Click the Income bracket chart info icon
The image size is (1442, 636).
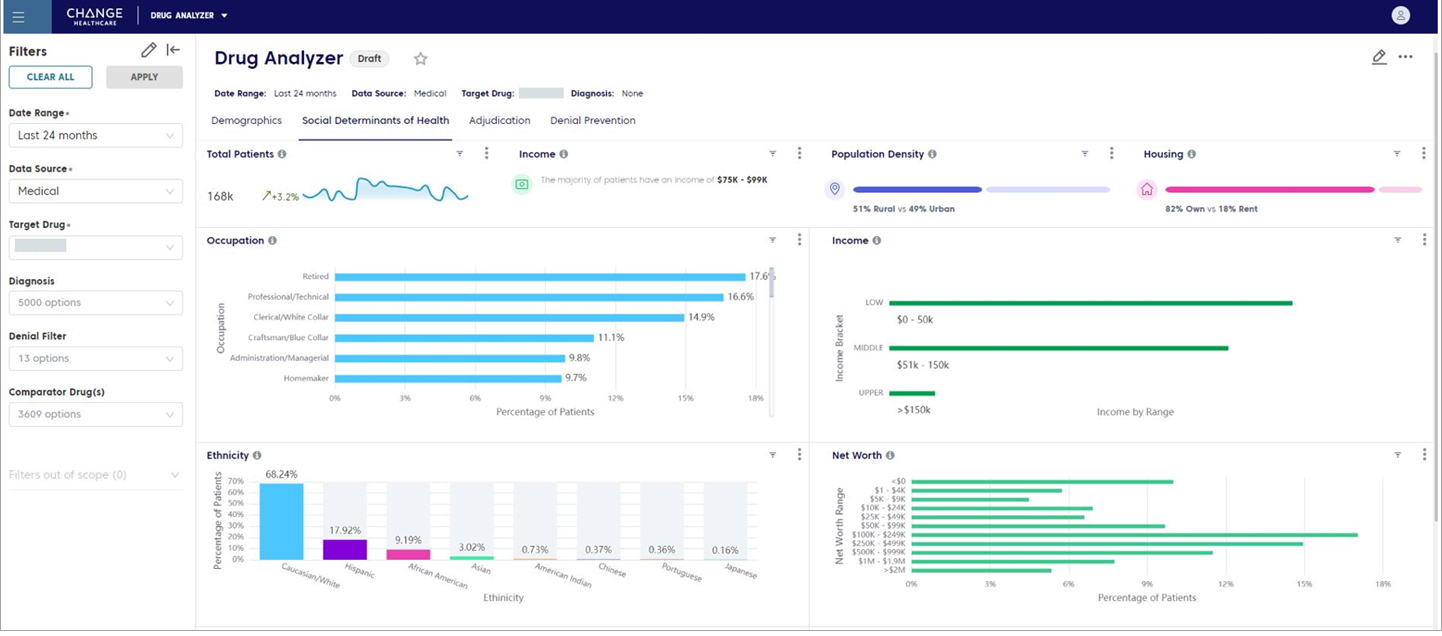pos(877,241)
